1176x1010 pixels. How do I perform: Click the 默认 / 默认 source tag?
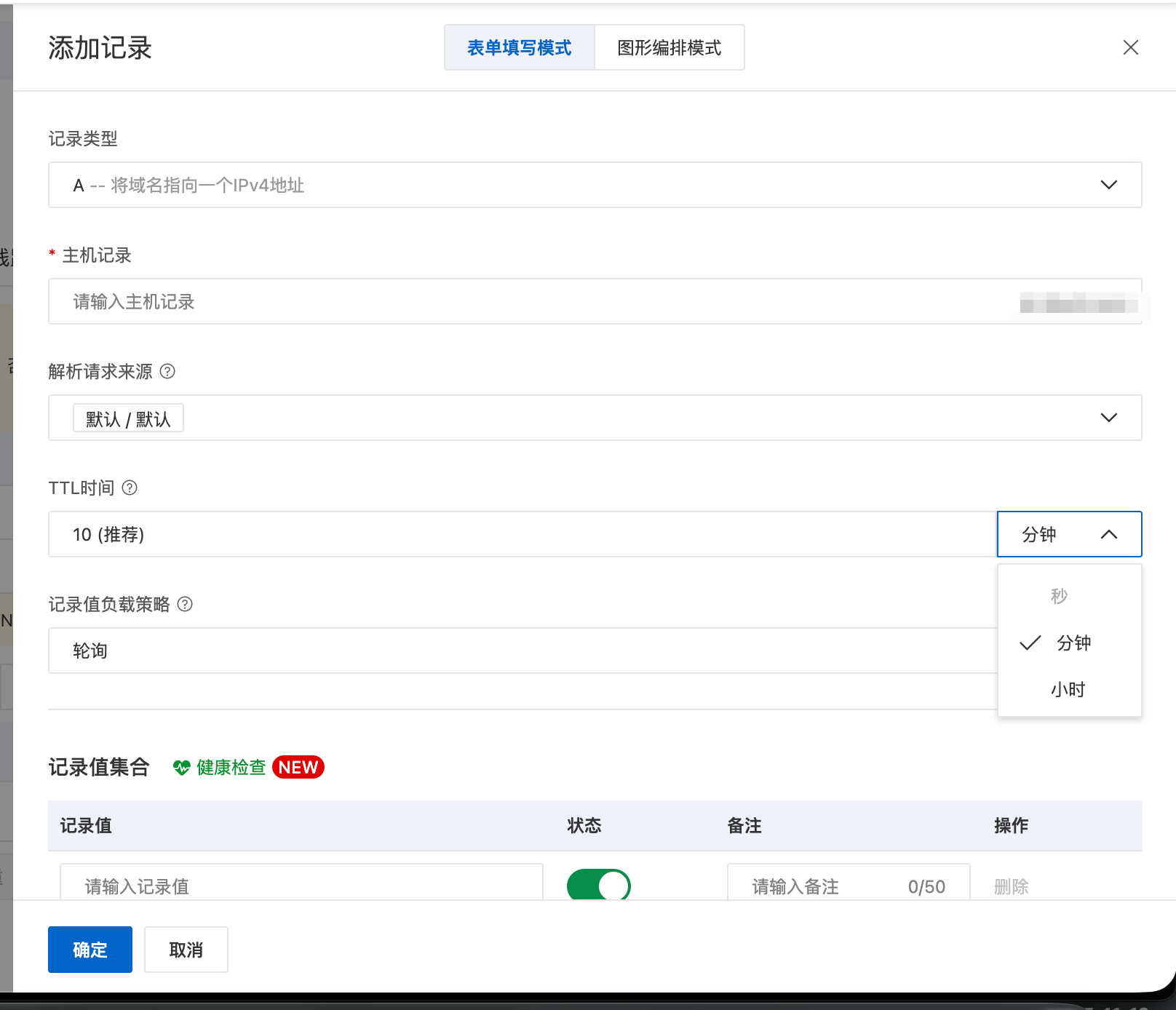(128, 418)
